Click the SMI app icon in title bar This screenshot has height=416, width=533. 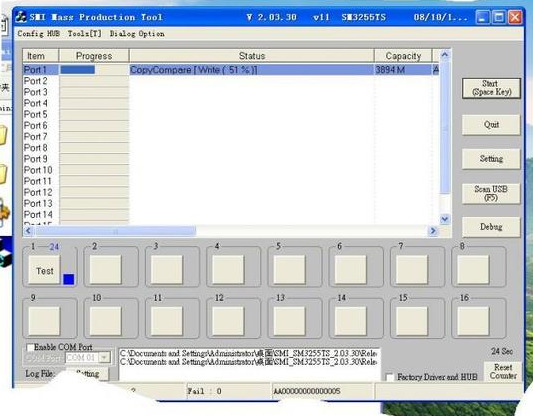(21, 17)
